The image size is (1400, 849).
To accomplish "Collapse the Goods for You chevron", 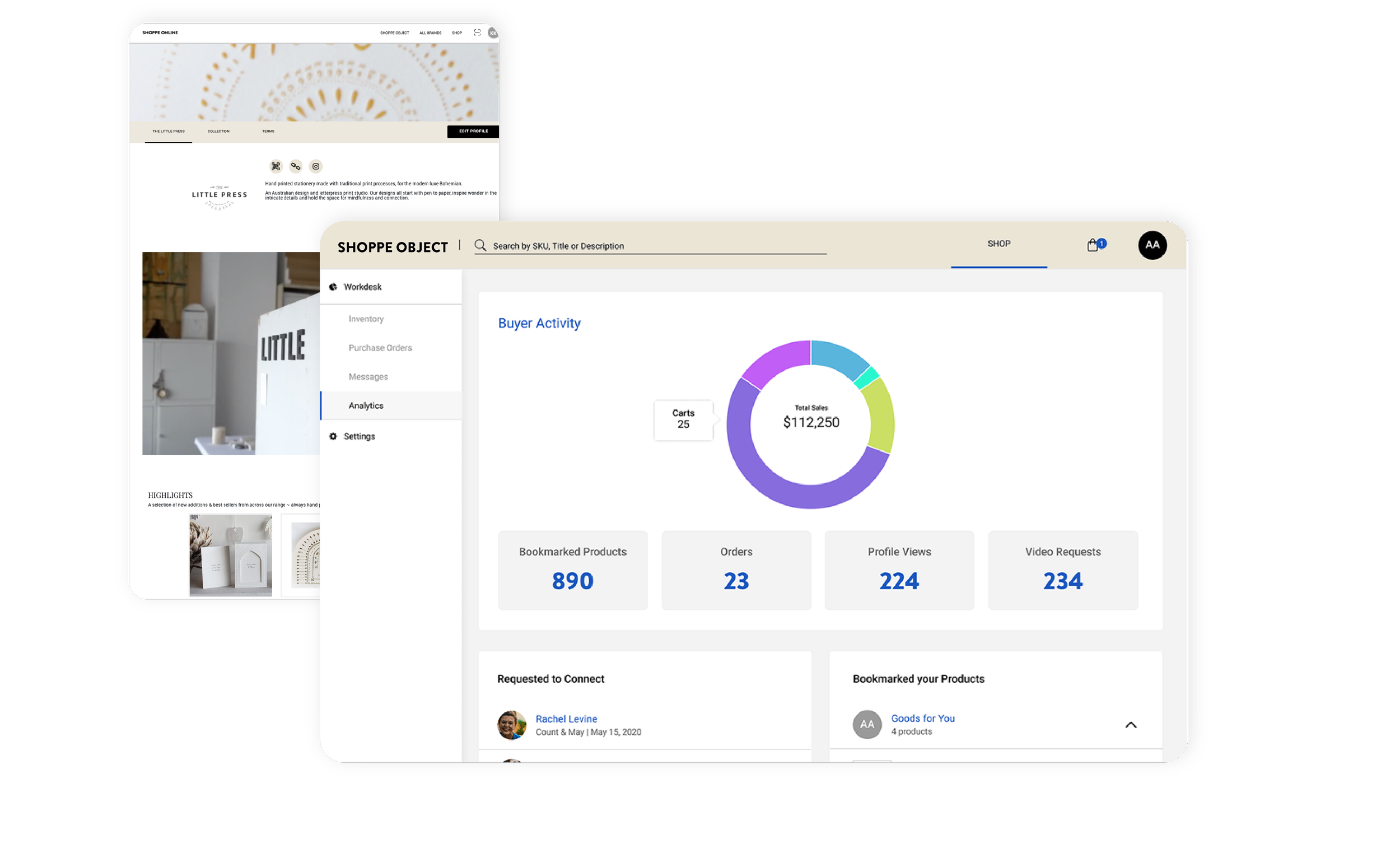I will [1131, 725].
